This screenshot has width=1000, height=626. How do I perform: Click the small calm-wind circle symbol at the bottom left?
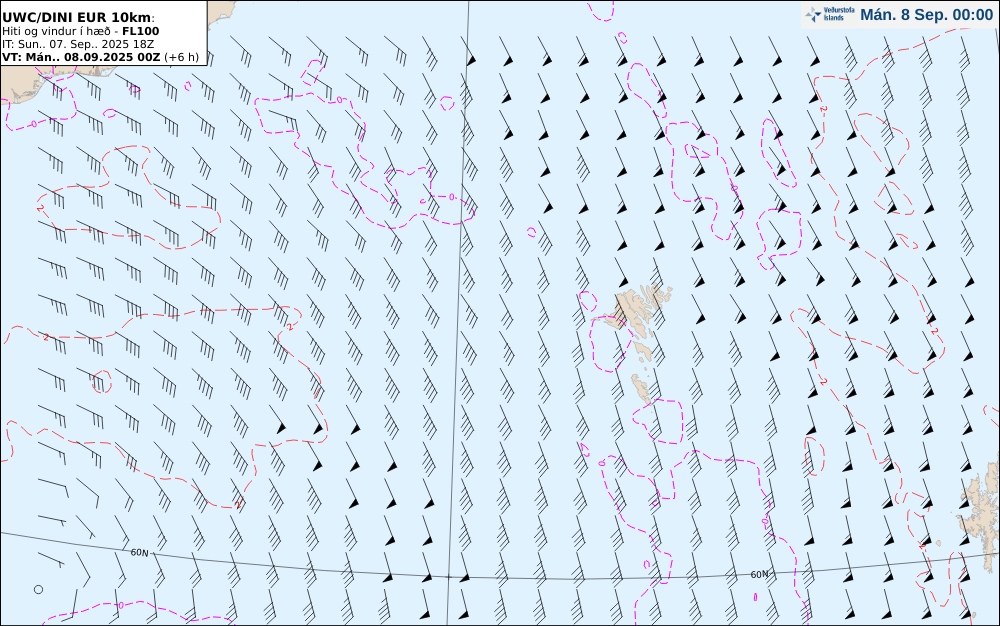point(38,590)
